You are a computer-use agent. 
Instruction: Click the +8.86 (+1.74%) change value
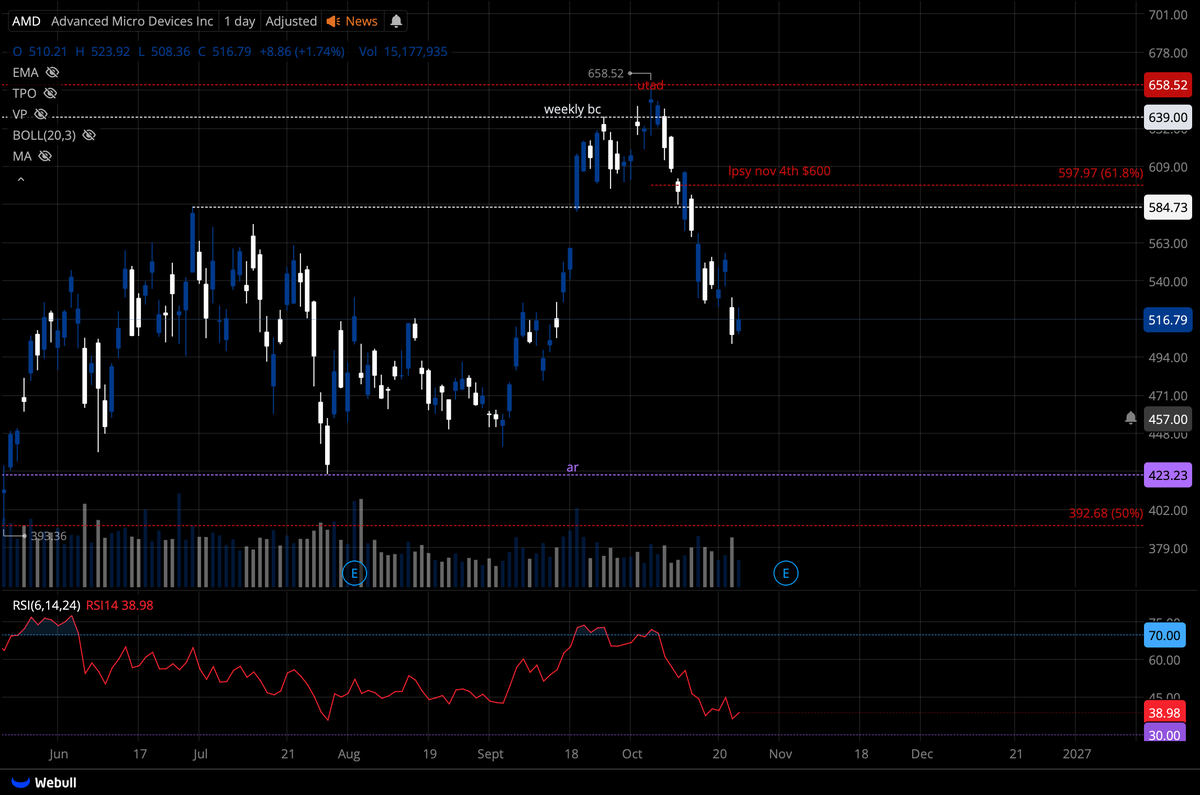click(x=300, y=51)
